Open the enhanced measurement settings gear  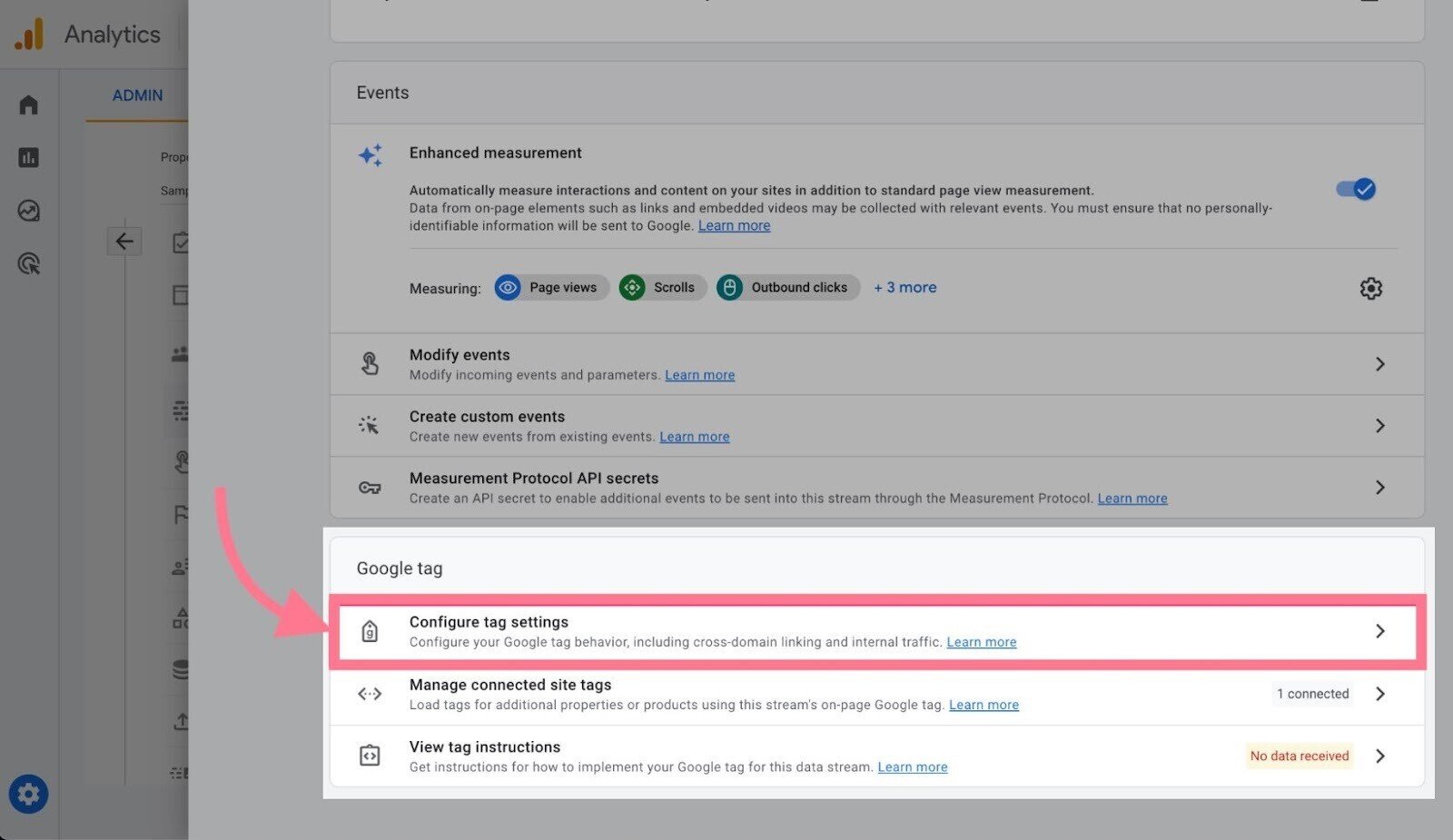pyautogui.click(x=1371, y=288)
